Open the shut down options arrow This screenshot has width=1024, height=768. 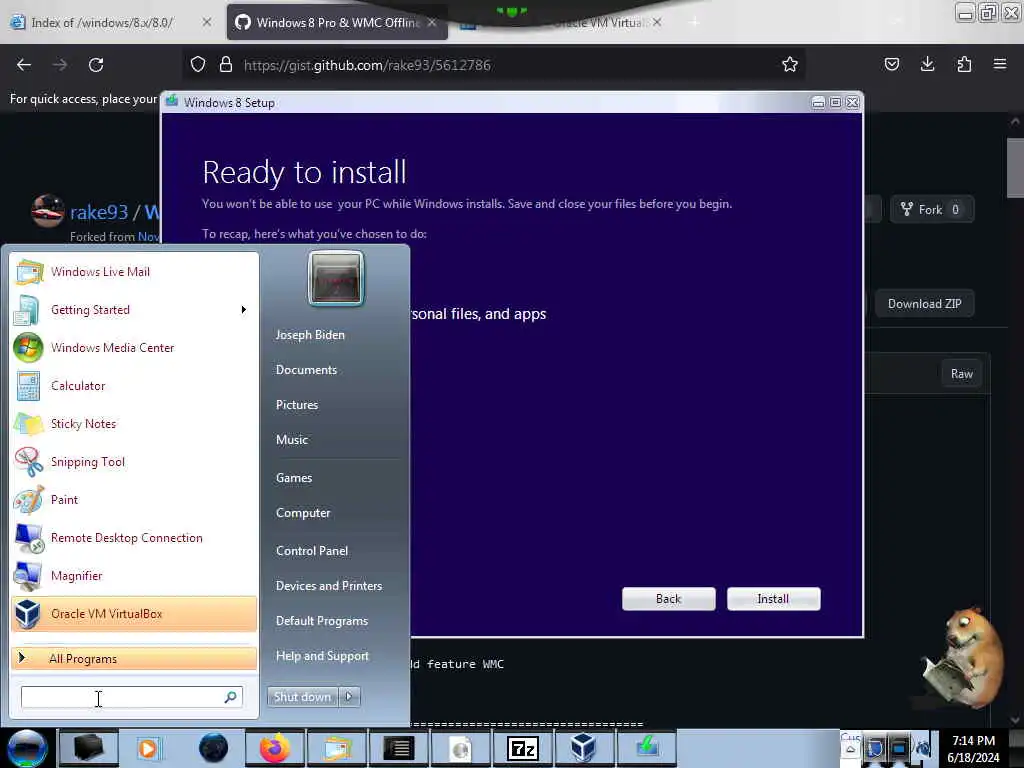coord(349,697)
